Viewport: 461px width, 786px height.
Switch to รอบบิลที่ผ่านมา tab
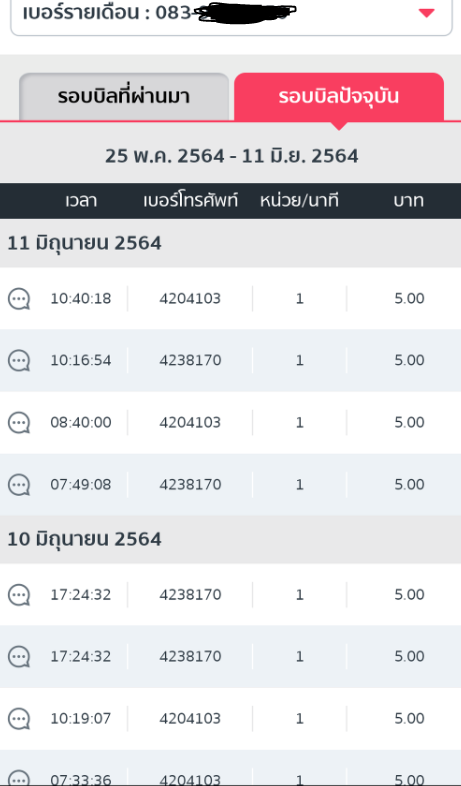point(124,96)
